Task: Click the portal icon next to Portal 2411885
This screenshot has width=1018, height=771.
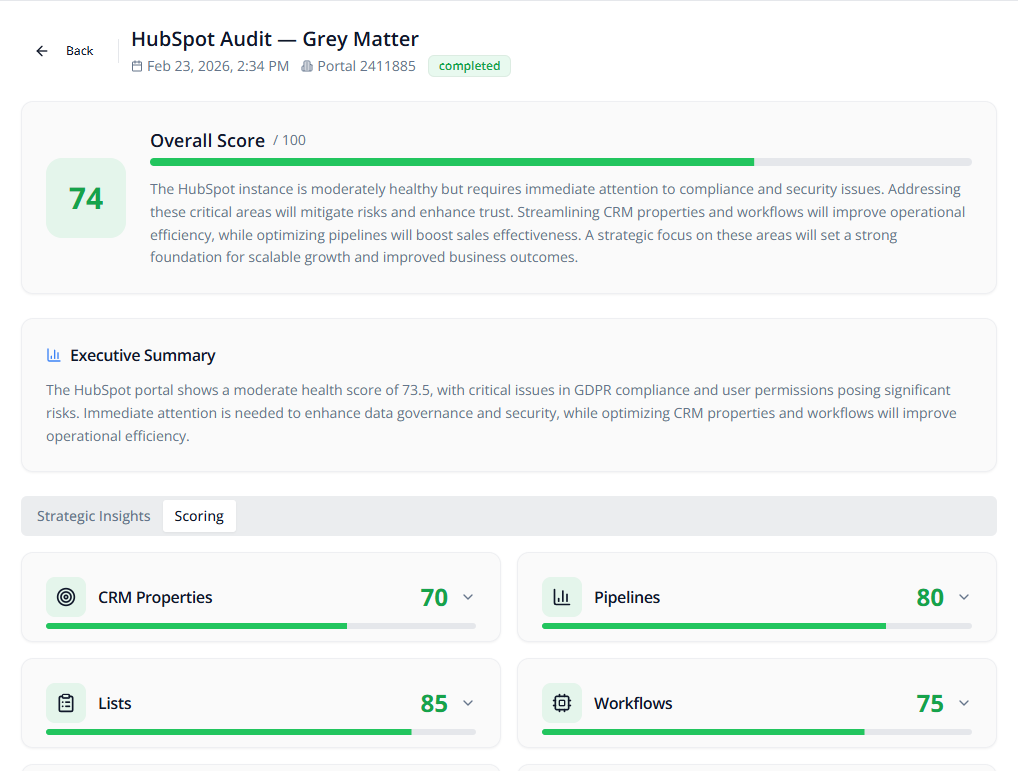Action: (x=307, y=67)
